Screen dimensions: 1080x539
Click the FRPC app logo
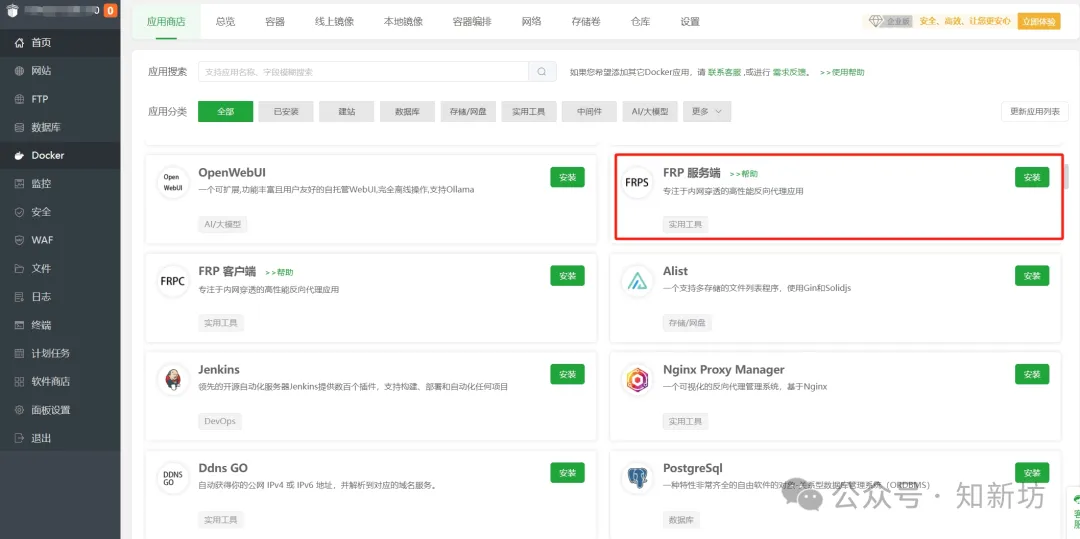pos(173,281)
